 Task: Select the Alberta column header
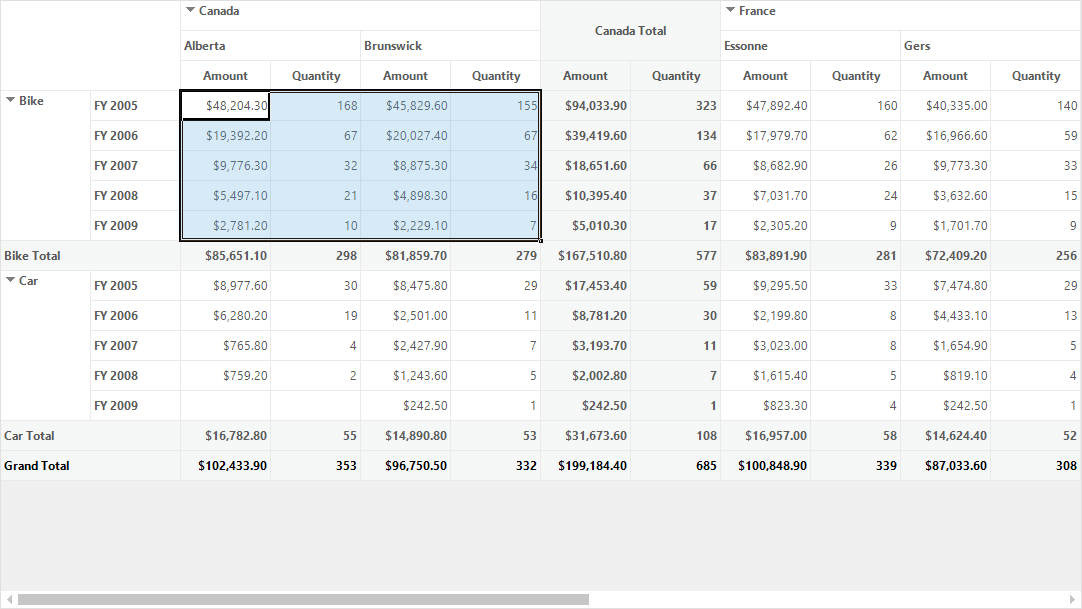coord(270,46)
